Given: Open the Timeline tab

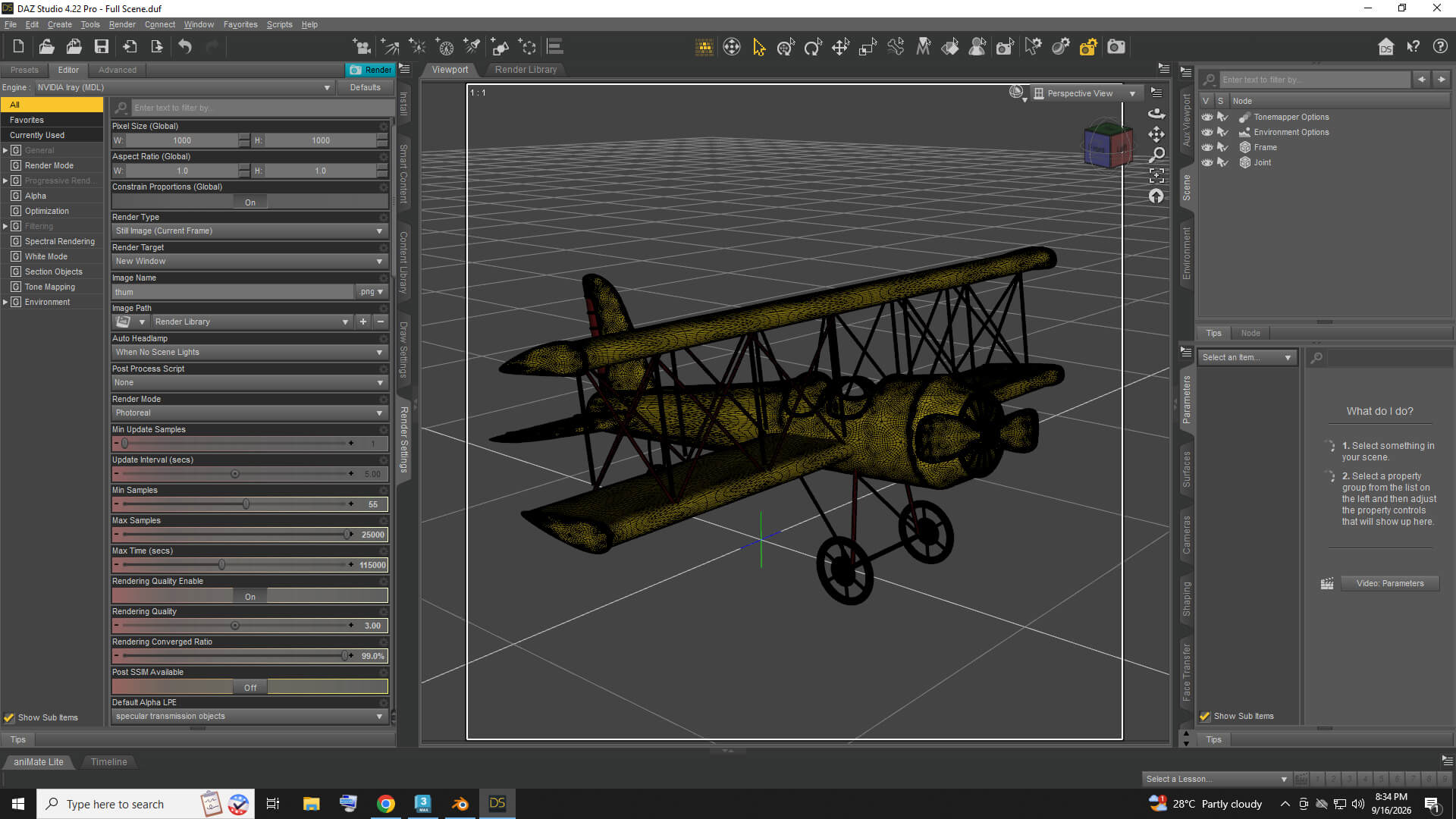Looking at the screenshot, I should [x=108, y=761].
